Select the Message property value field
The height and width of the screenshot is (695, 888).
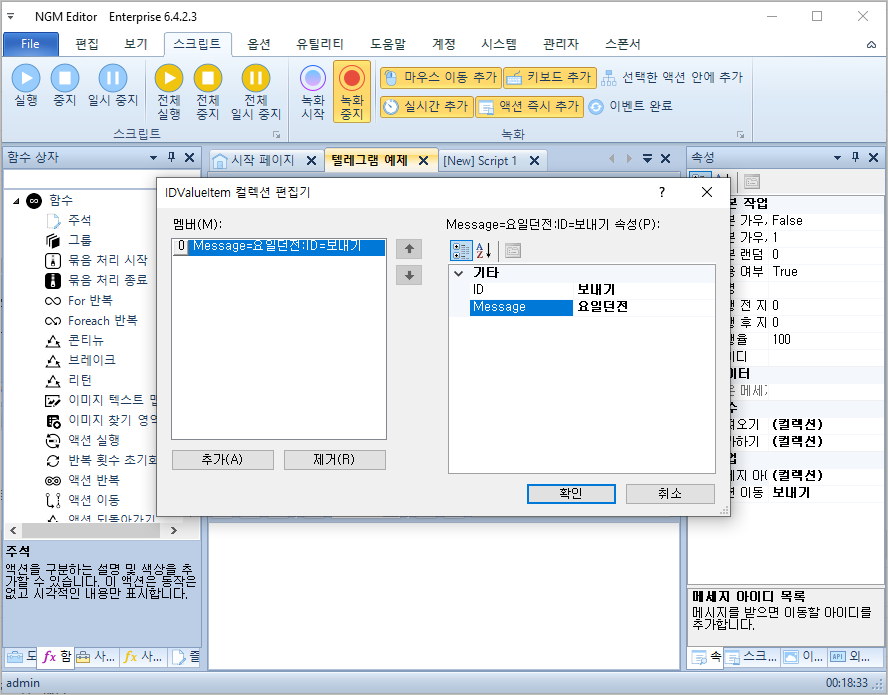point(643,307)
